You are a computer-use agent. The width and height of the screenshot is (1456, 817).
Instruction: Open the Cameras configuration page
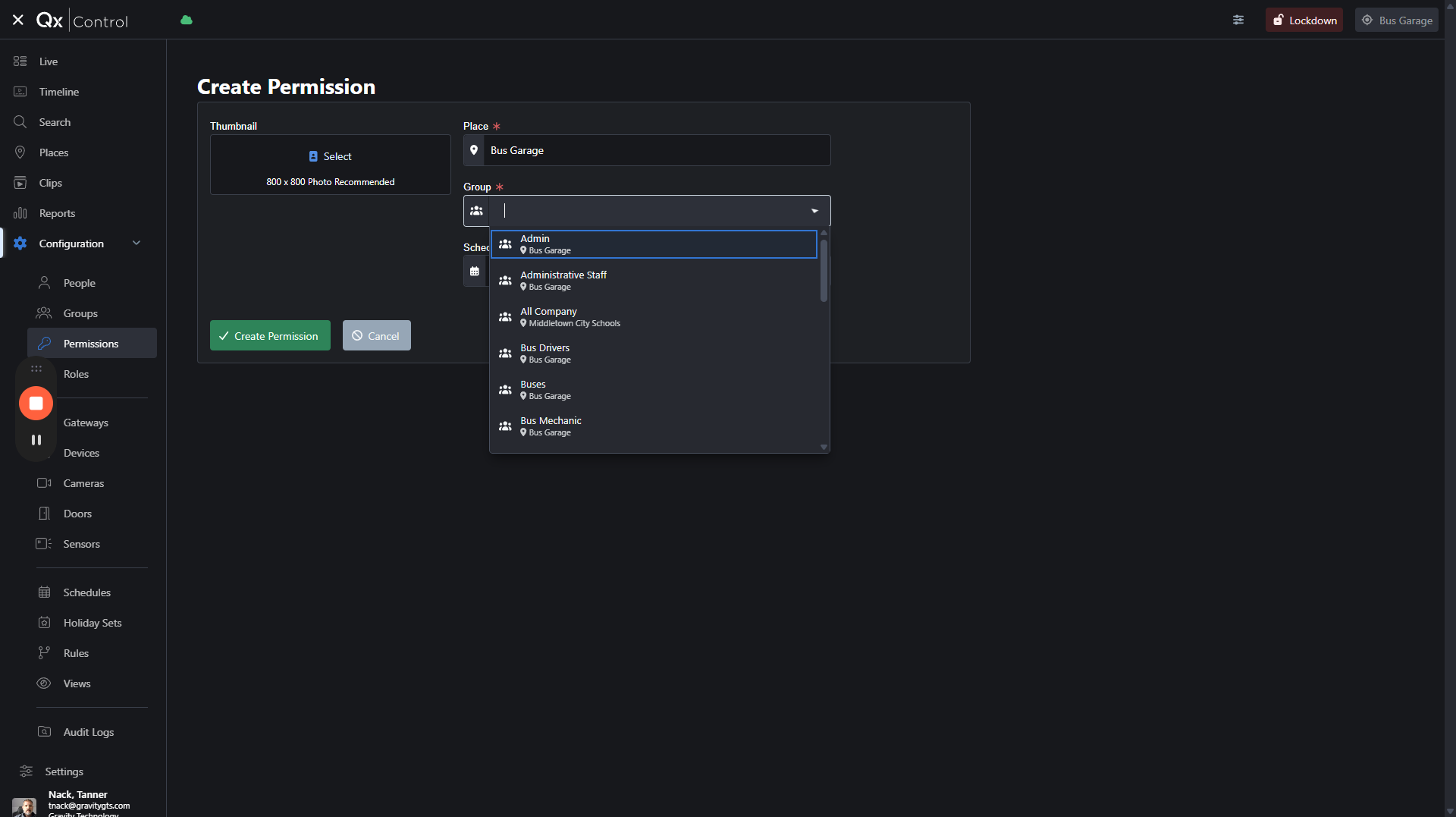(x=83, y=483)
